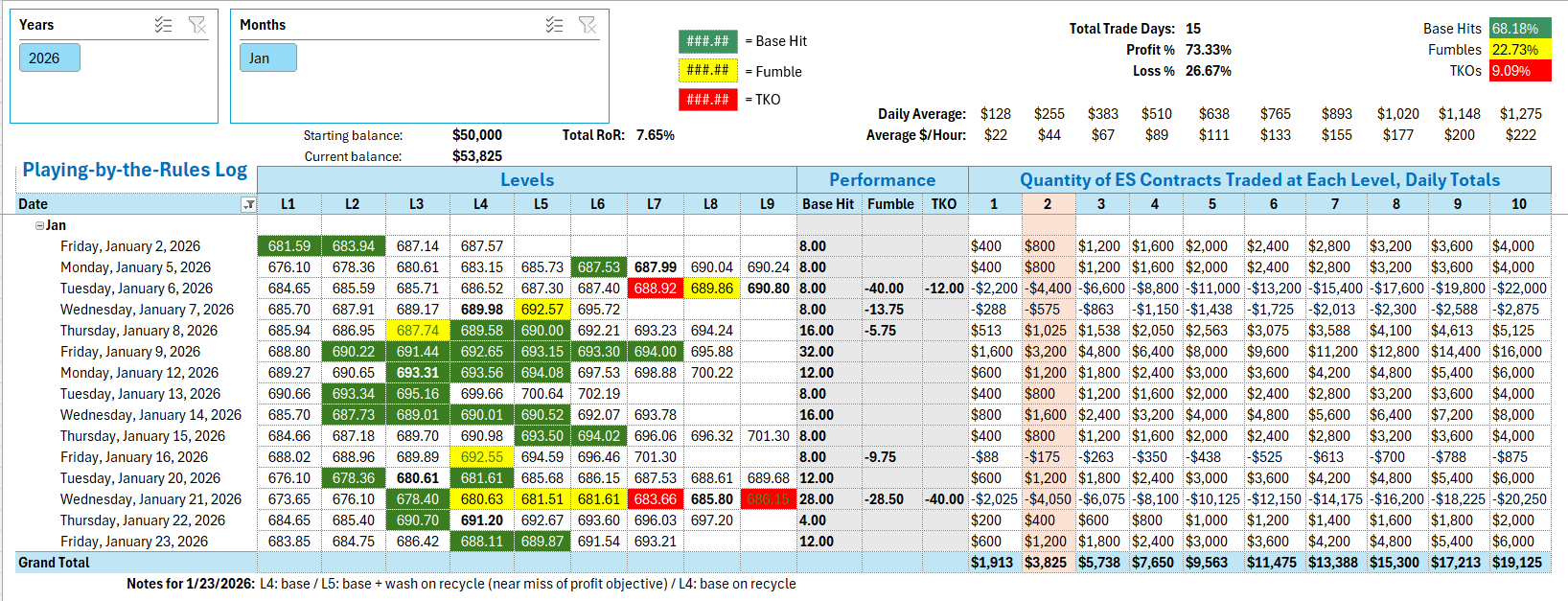This screenshot has width=1568, height=601.
Task: Click the Playing-by-the-Rules Log title
Action: coord(134,170)
